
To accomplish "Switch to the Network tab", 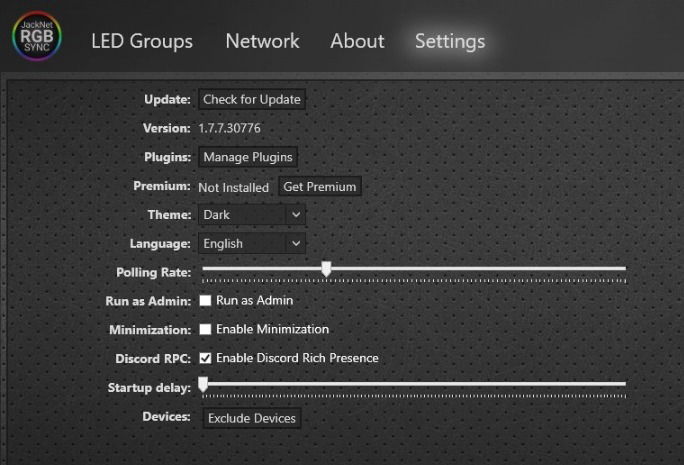I will 262,41.
